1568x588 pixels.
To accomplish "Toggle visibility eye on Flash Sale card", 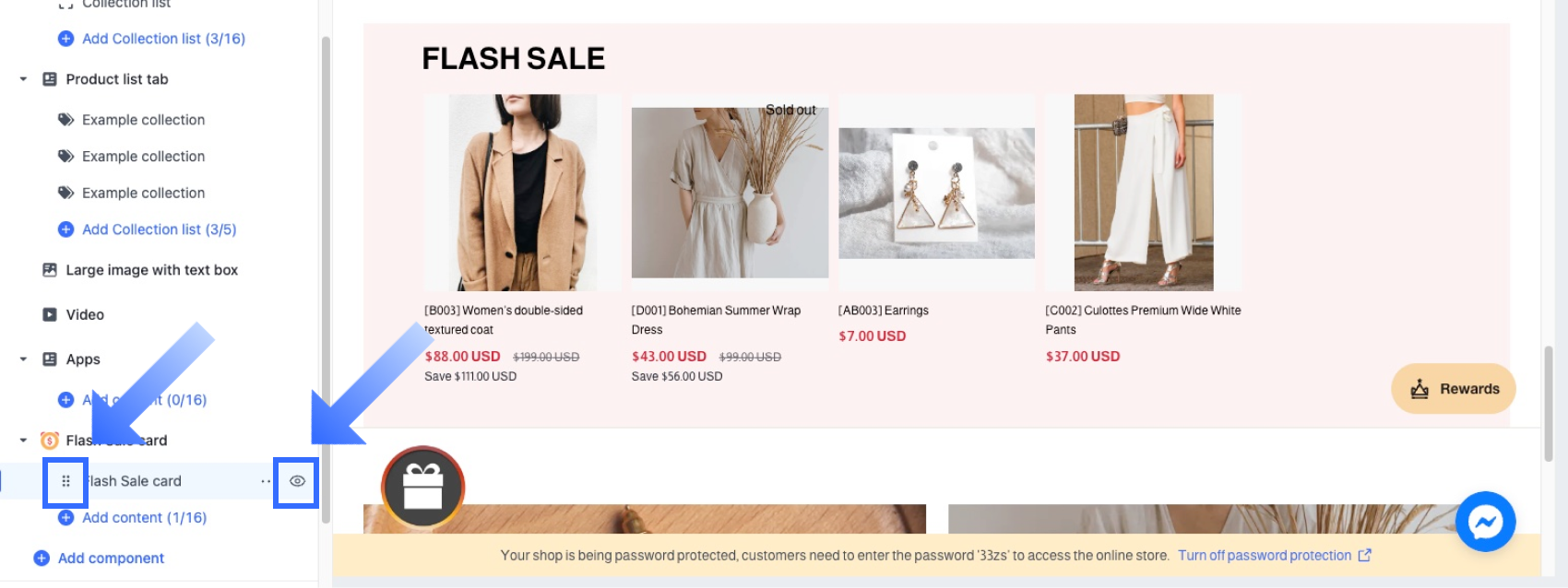I will (x=297, y=481).
